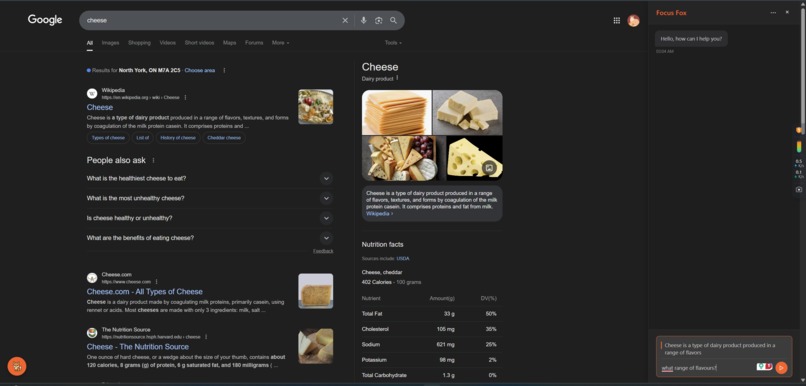This screenshot has width=806, height=386.
Task: Open the Google apps grid
Action: [616, 21]
